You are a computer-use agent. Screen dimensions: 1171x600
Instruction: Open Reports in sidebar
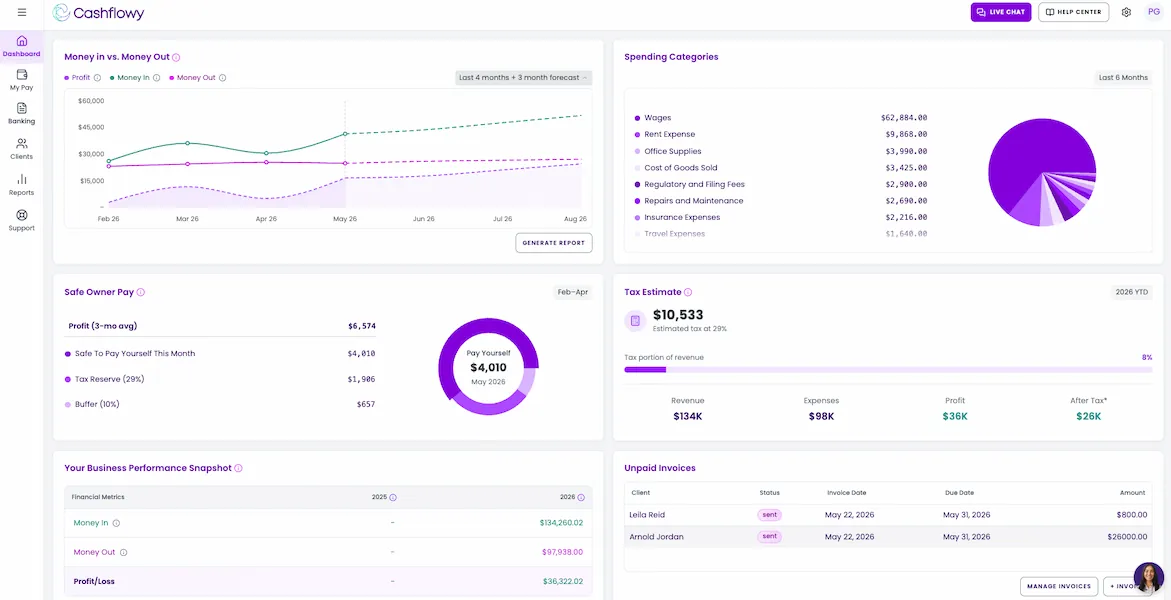[x=22, y=185]
